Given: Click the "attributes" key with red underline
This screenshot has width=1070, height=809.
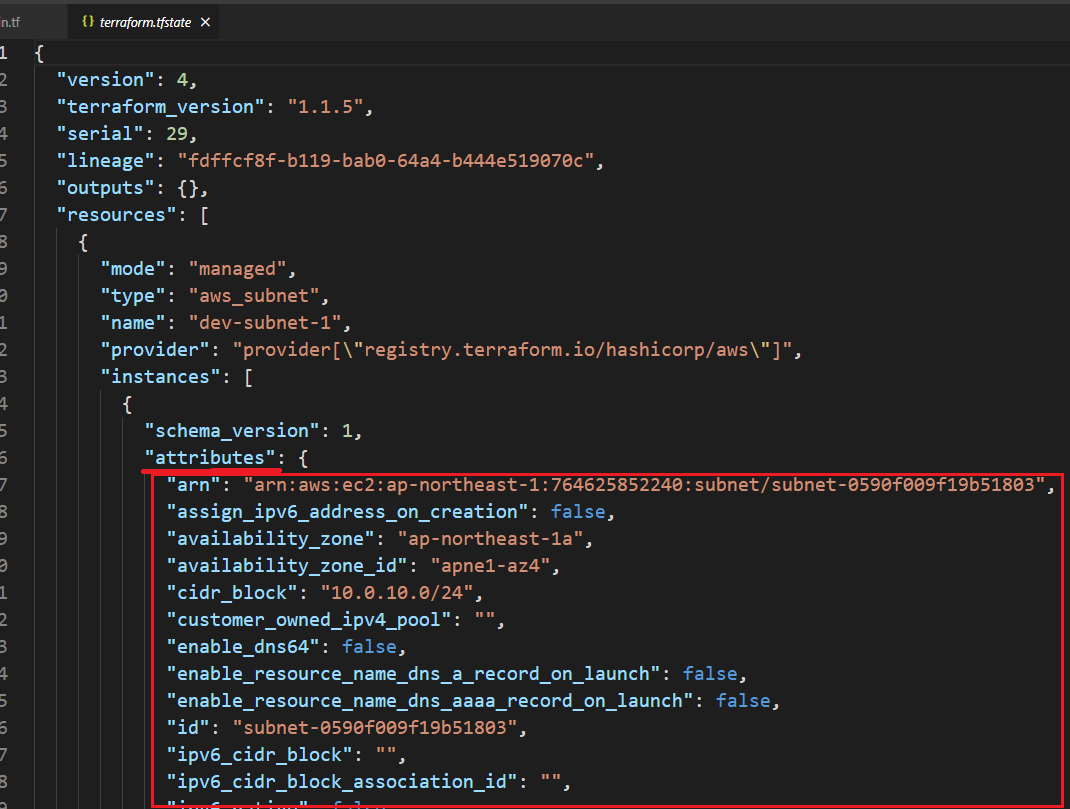Looking at the screenshot, I should 211,456.
